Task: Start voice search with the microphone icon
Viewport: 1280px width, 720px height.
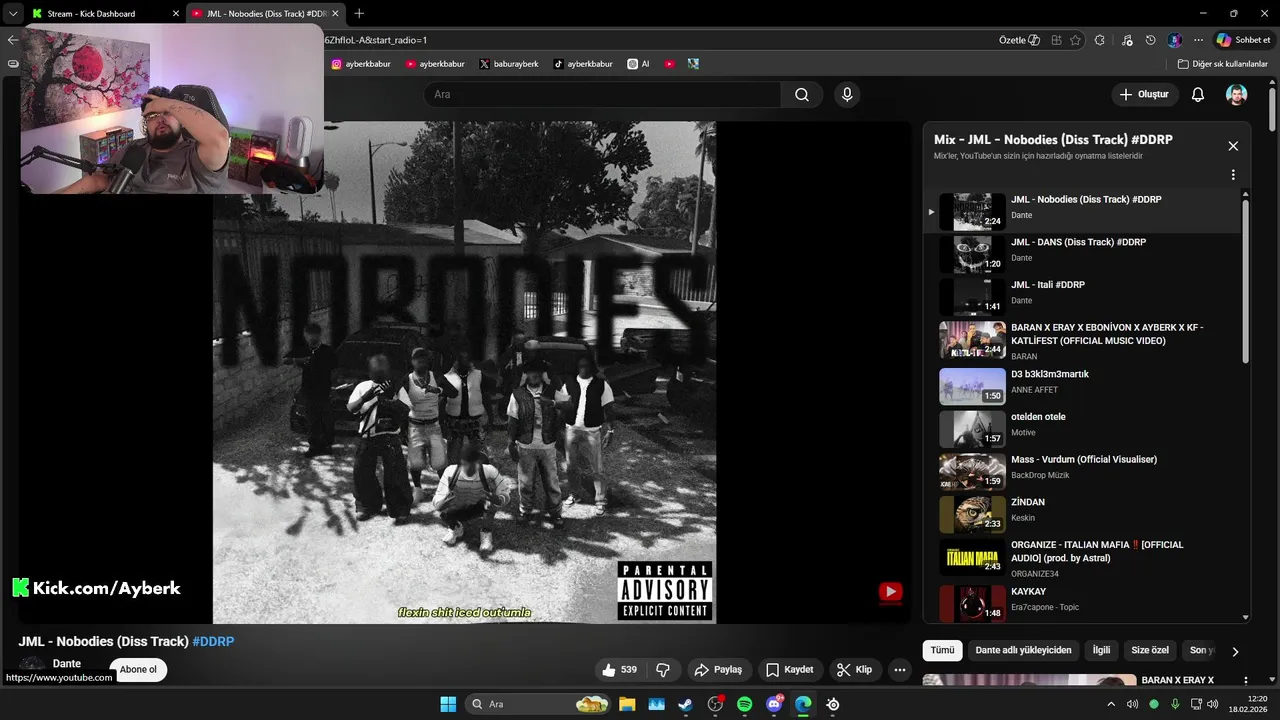Action: [847, 95]
